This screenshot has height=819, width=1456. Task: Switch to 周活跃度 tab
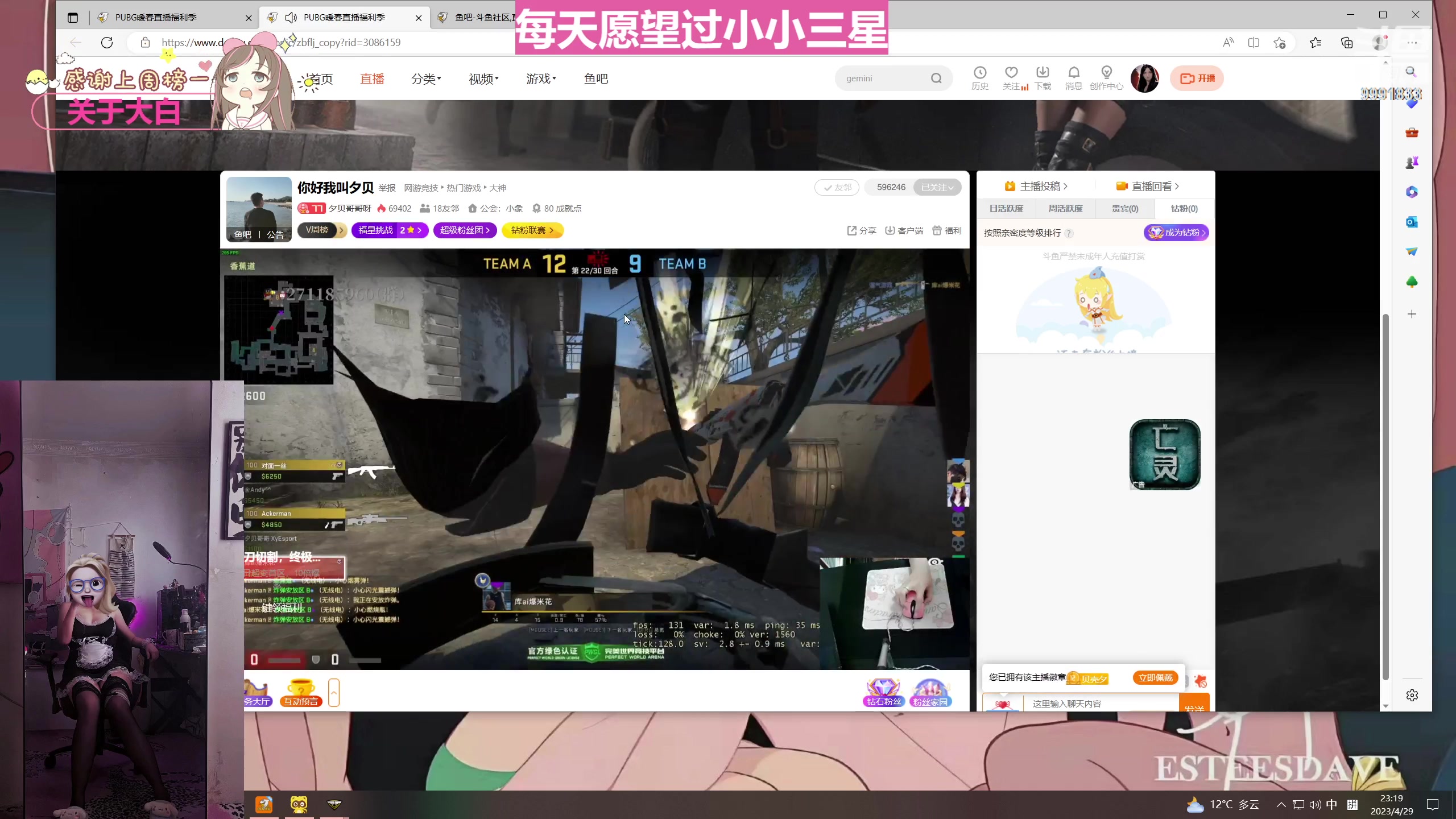tap(1066, 209)
